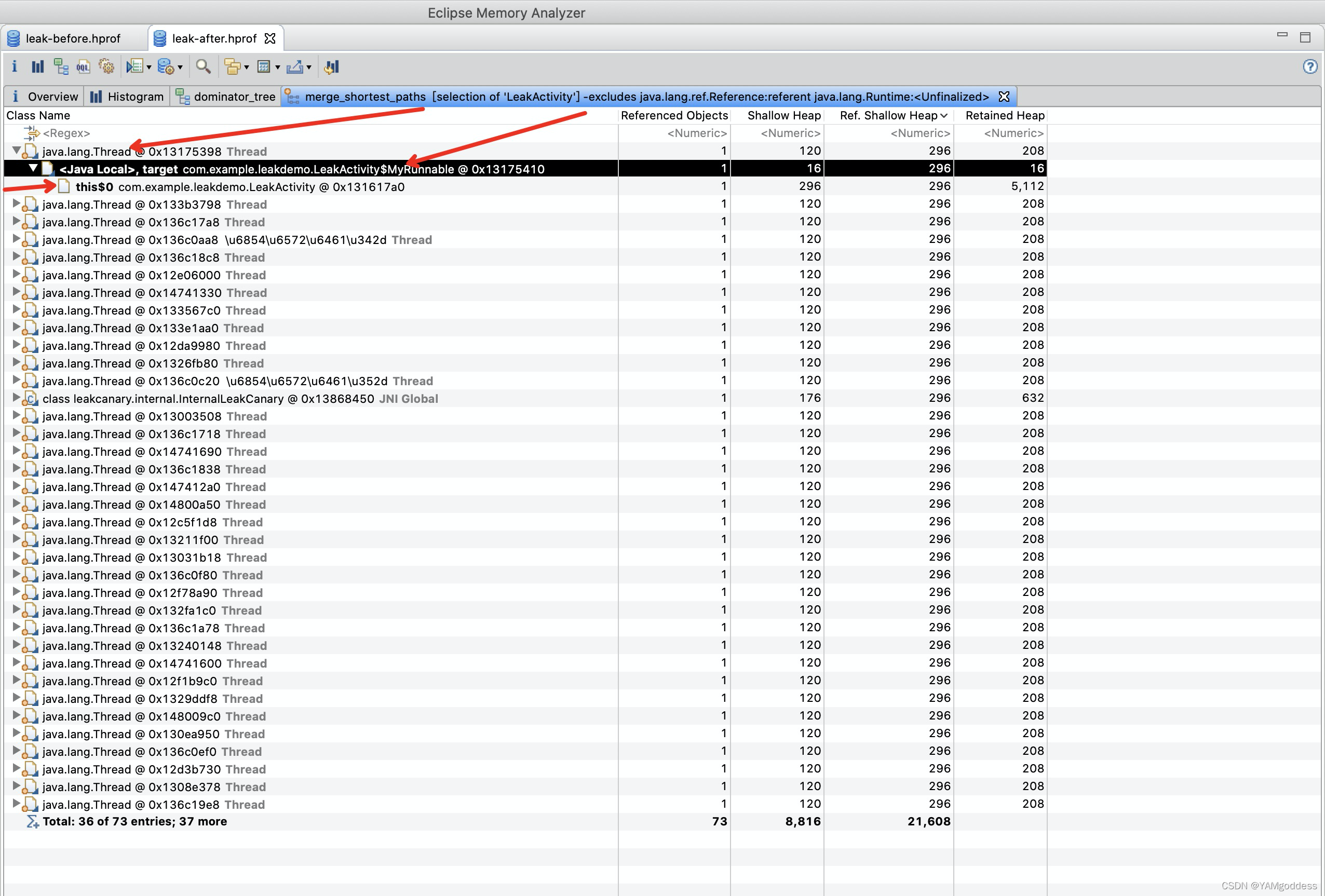Click the sum icon in Total row
The image size is (1325, 896).
33,821
